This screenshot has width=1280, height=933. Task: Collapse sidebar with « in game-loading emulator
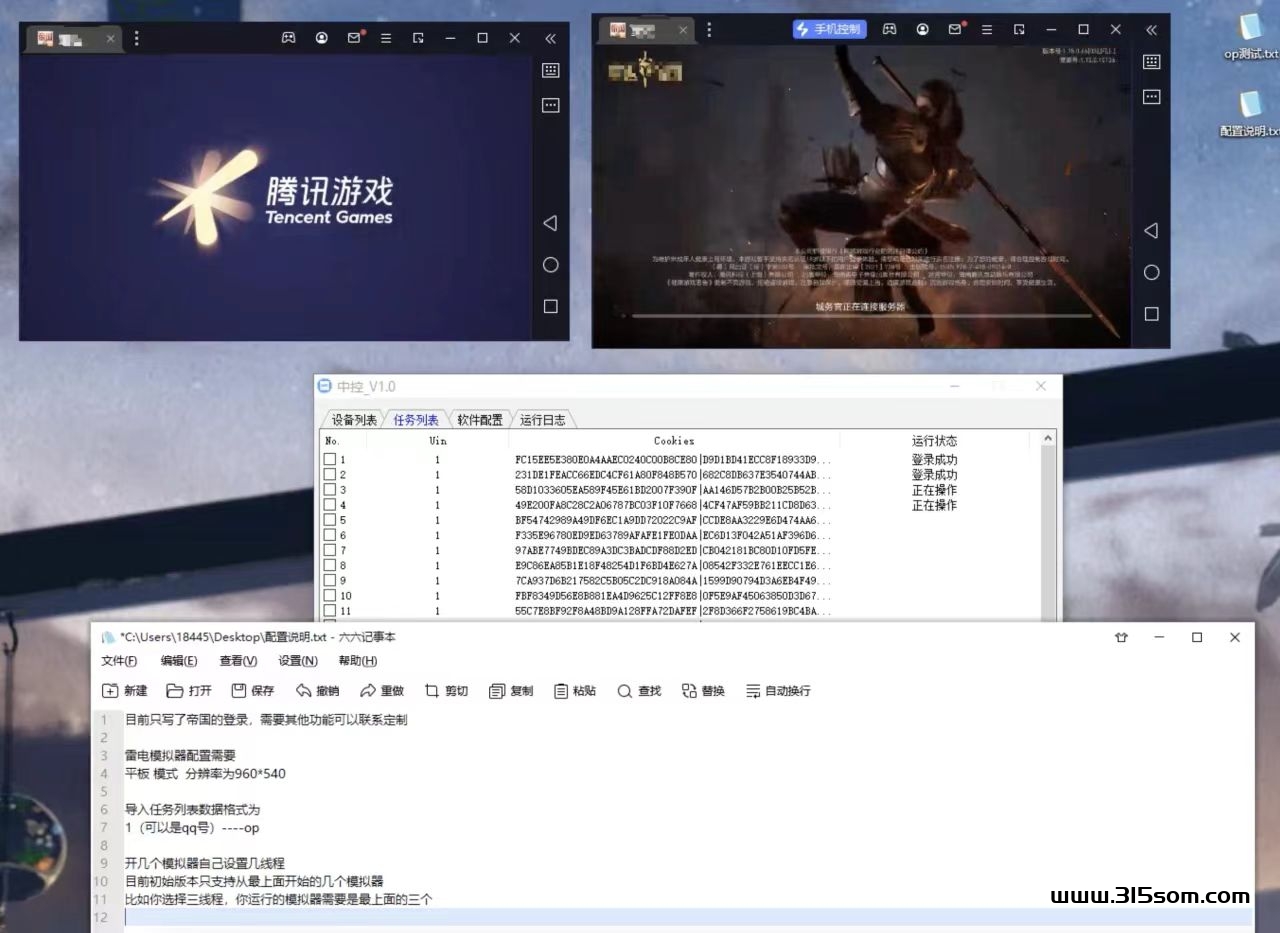(1151, 30)
